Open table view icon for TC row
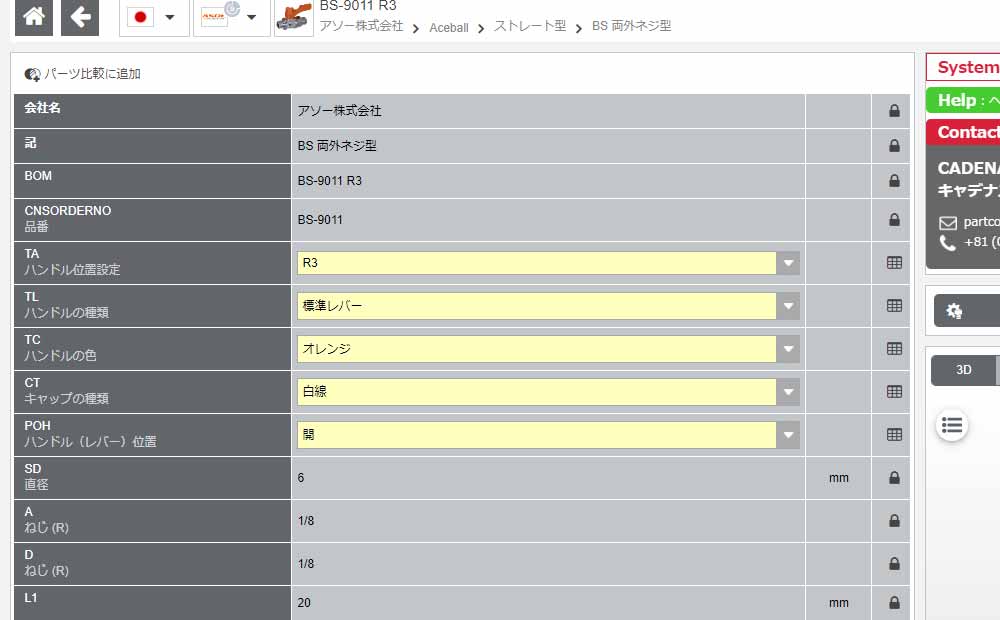The height and width of the screenshot is (620, 1000). [x=894, y=349]
